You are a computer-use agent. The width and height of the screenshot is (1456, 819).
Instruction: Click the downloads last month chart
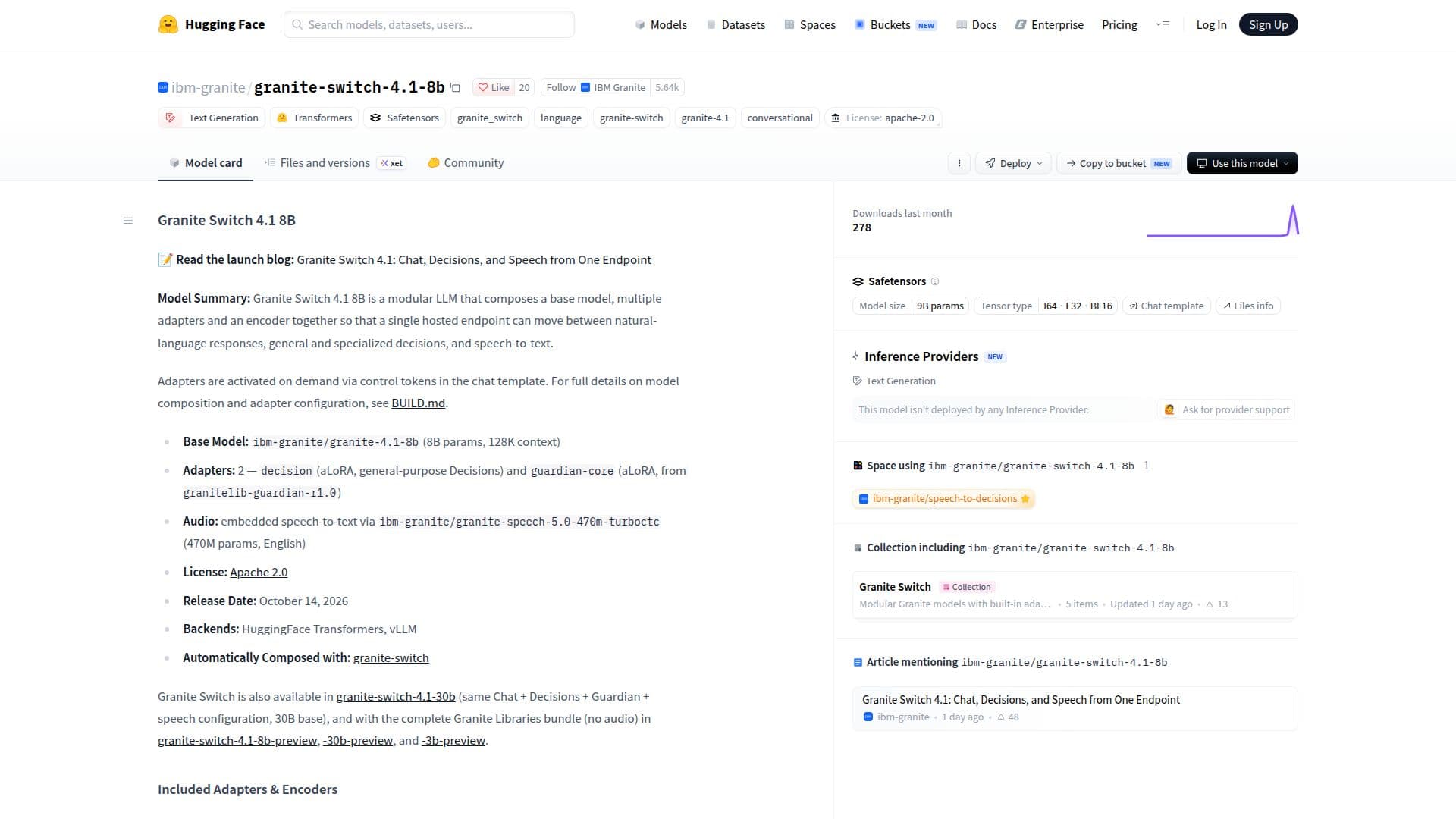(1222, 221)
